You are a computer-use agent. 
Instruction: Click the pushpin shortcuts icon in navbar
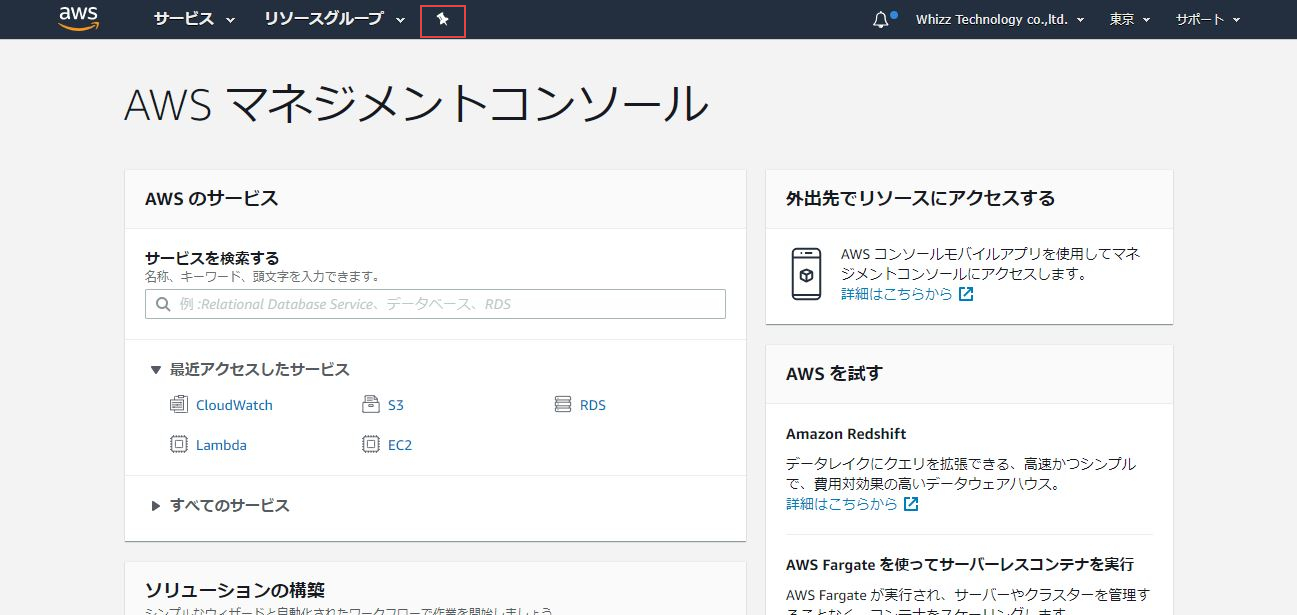(x=442, y=18)
